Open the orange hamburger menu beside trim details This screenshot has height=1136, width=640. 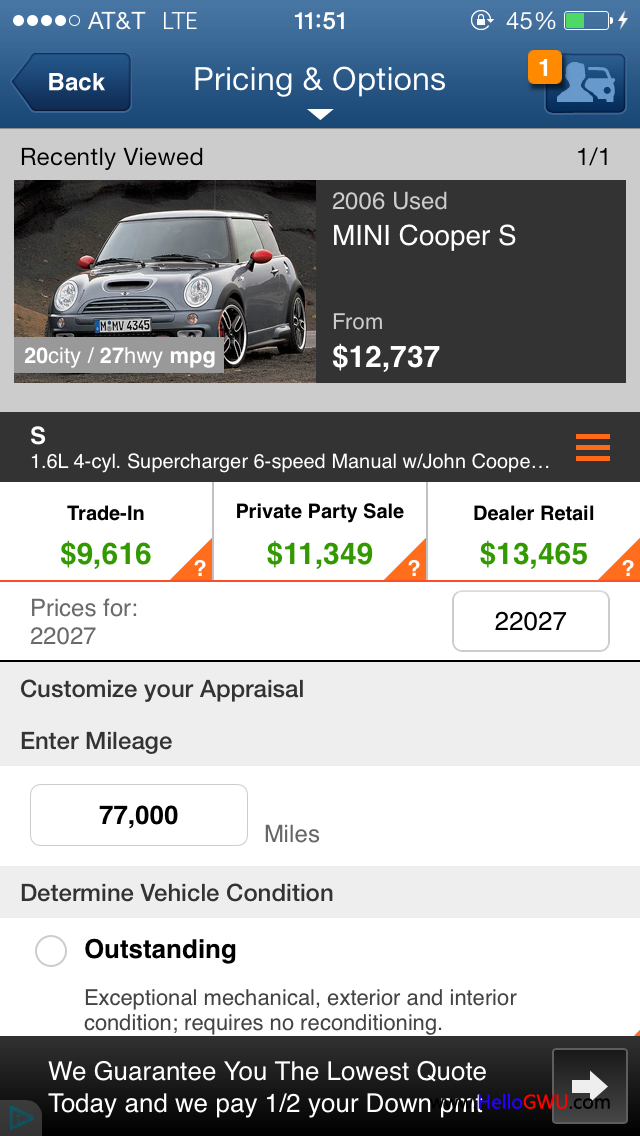point(592,447)
